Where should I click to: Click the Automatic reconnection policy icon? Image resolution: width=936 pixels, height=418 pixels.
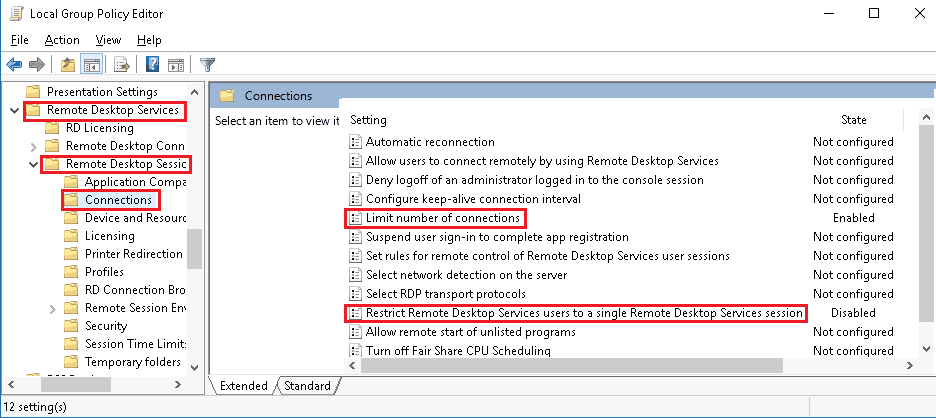coord(356,142)
